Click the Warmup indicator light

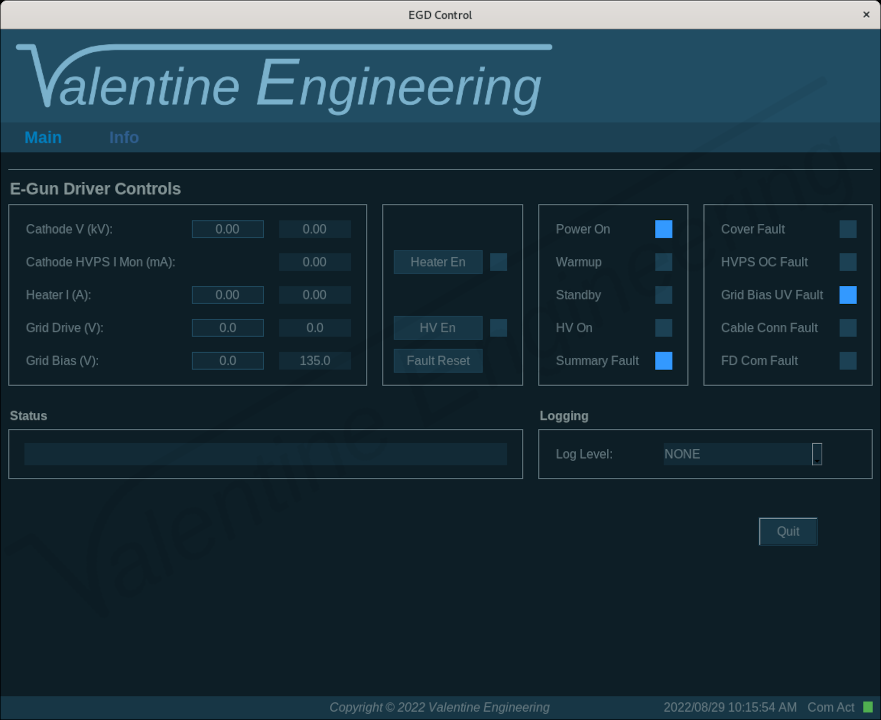[x=664, y=262]
